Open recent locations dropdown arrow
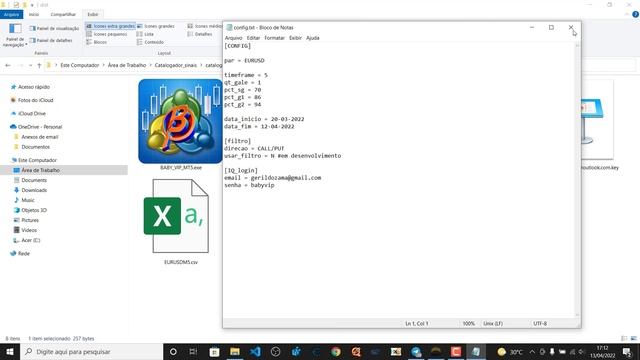Image resolution: width=640 pixels, height=360 pixels. tap(30, 65)
